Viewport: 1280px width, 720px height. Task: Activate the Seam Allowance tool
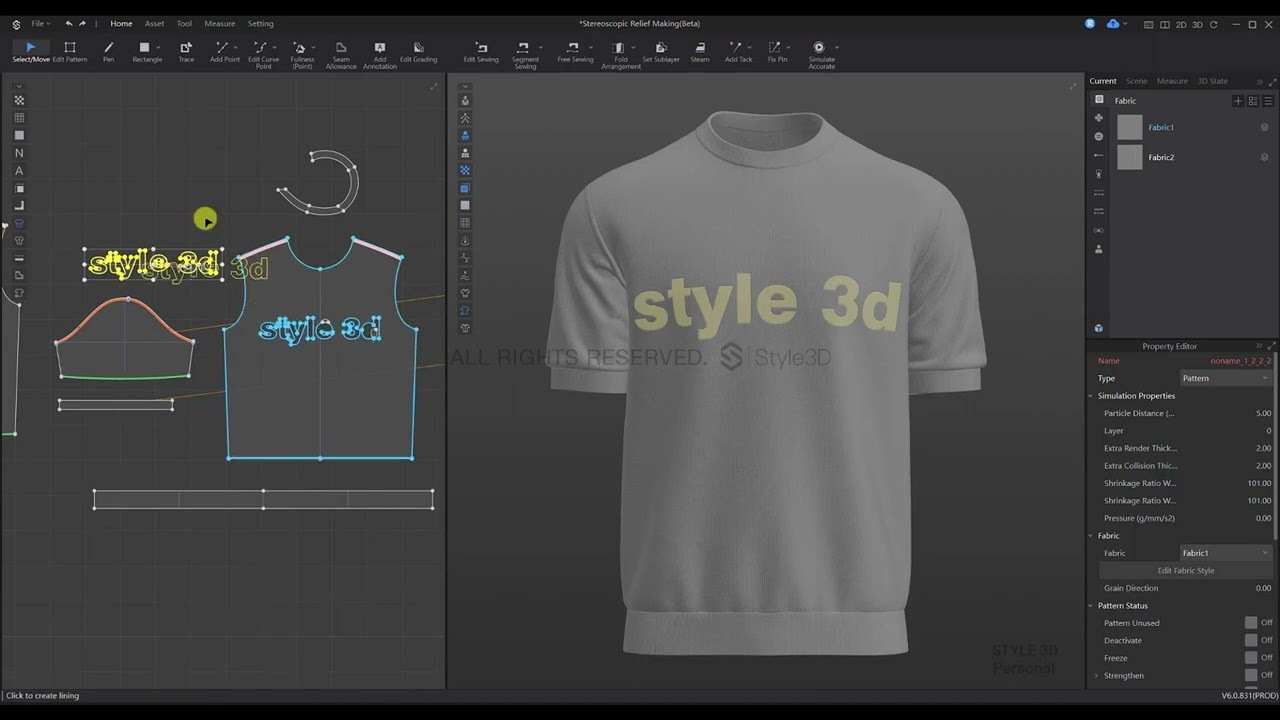(x=341, y=55)
